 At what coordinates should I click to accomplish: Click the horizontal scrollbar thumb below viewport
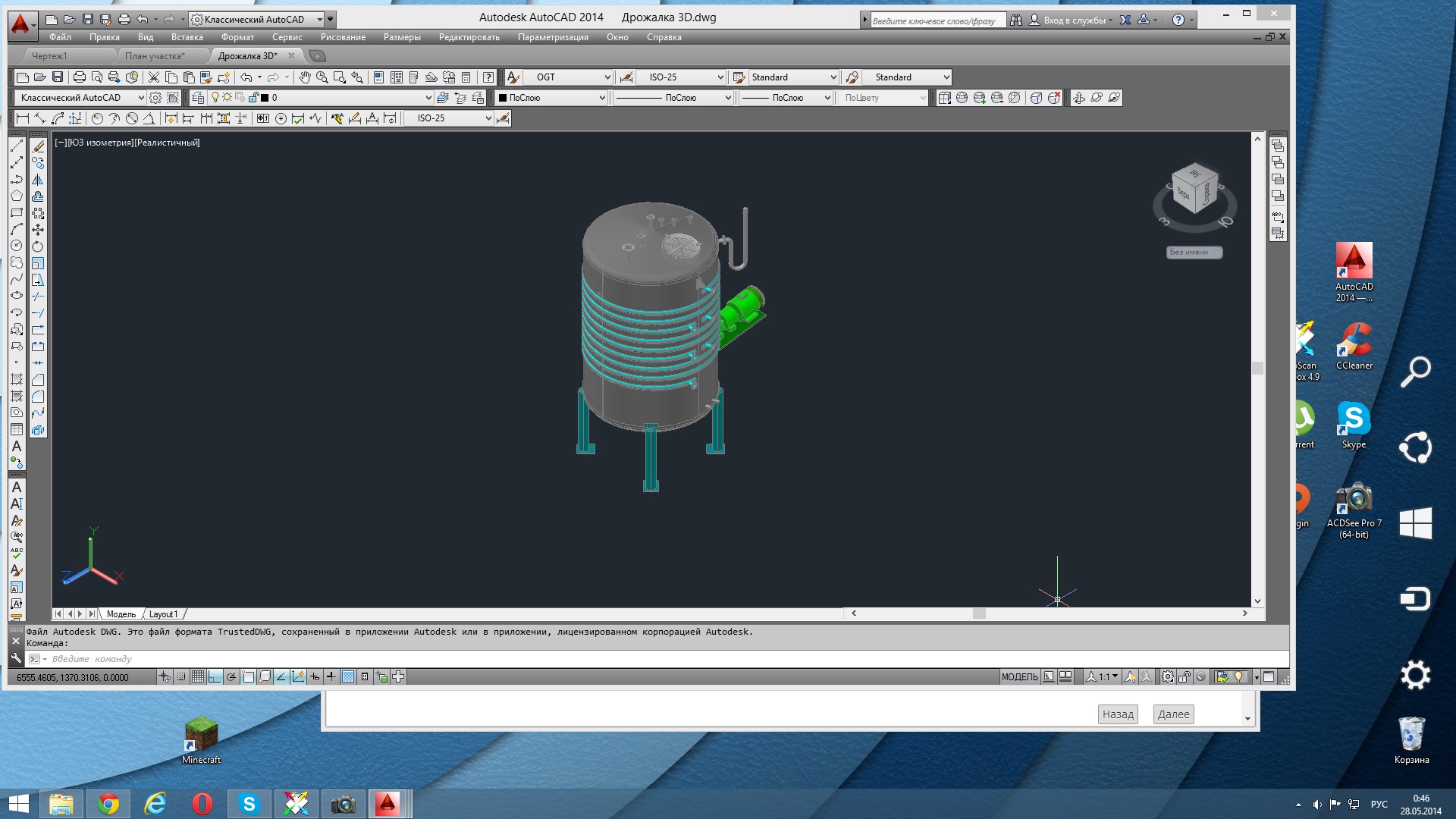[x=979, y=613]
